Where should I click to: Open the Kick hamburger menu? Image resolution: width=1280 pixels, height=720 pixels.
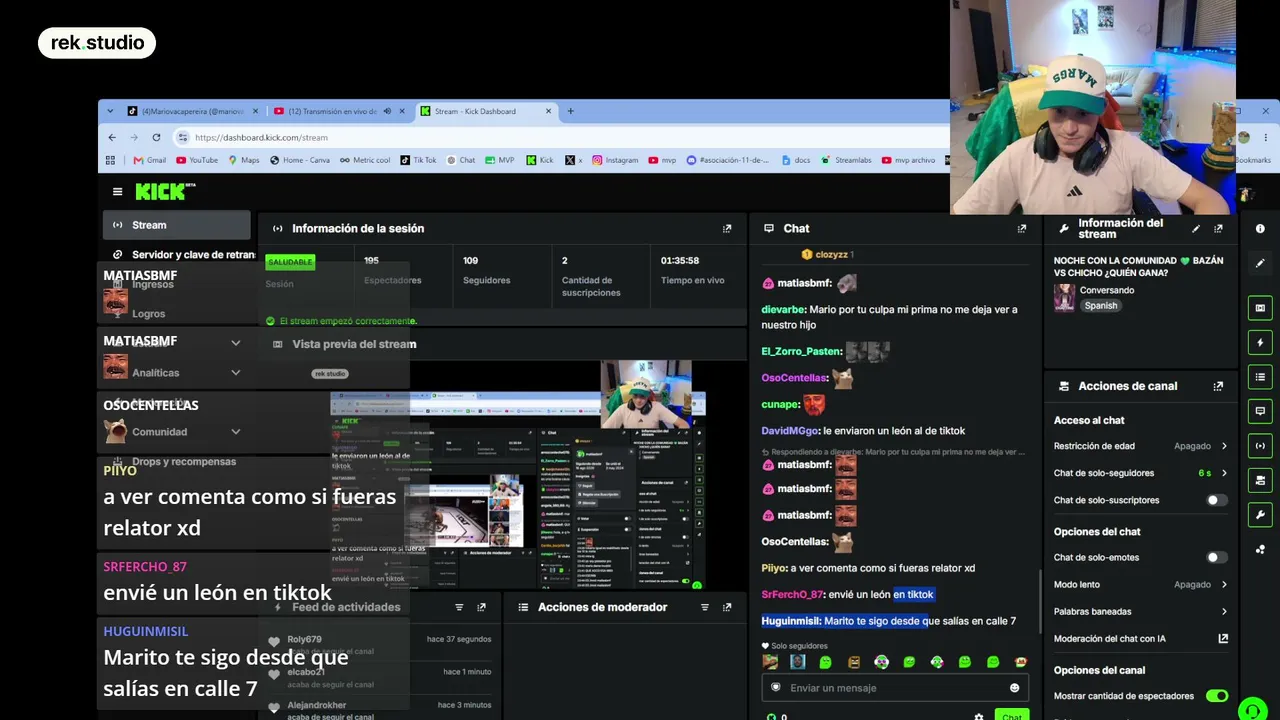pos(117,192)
